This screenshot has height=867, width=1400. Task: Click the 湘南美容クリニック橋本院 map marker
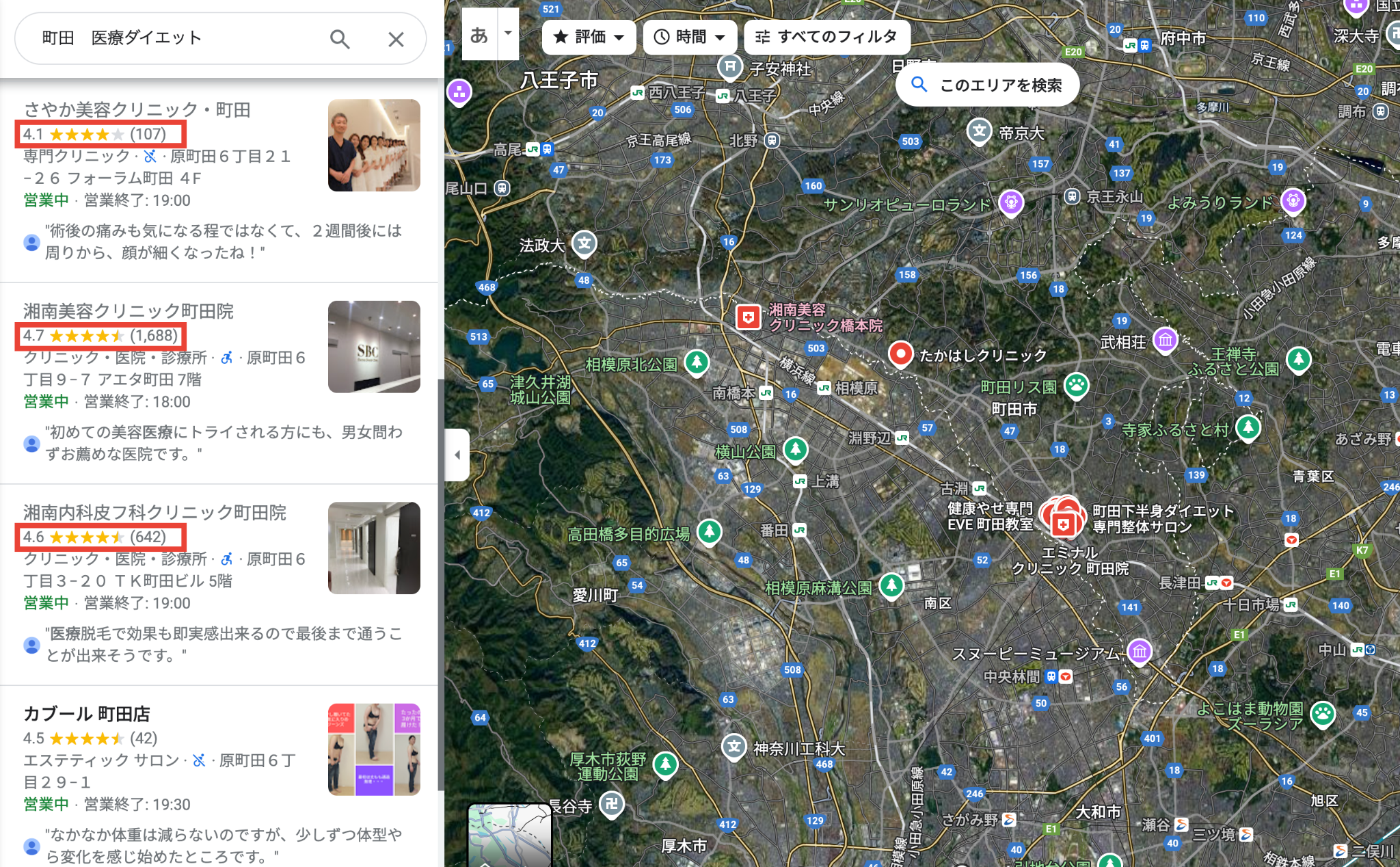[748, 317]
